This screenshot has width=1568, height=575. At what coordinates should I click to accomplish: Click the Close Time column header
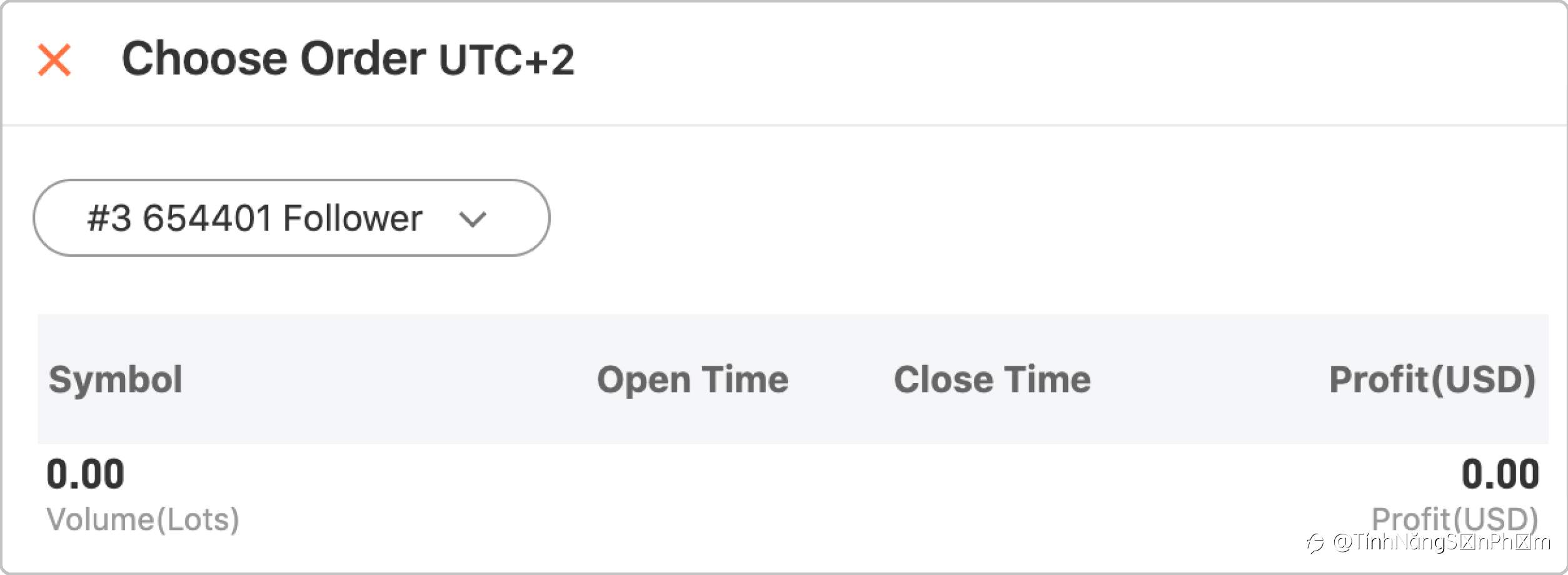click(x=992, y=379)
